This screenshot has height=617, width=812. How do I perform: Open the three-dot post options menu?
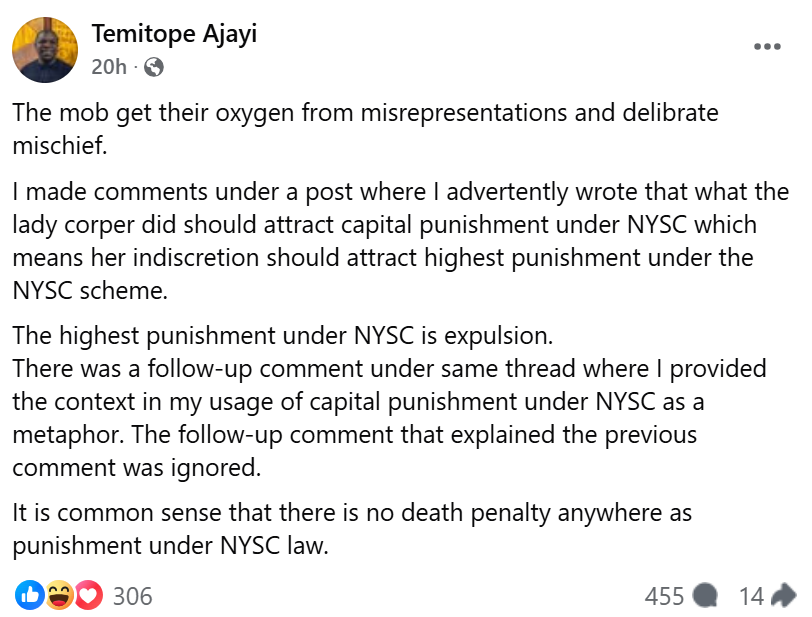point(766,46)
